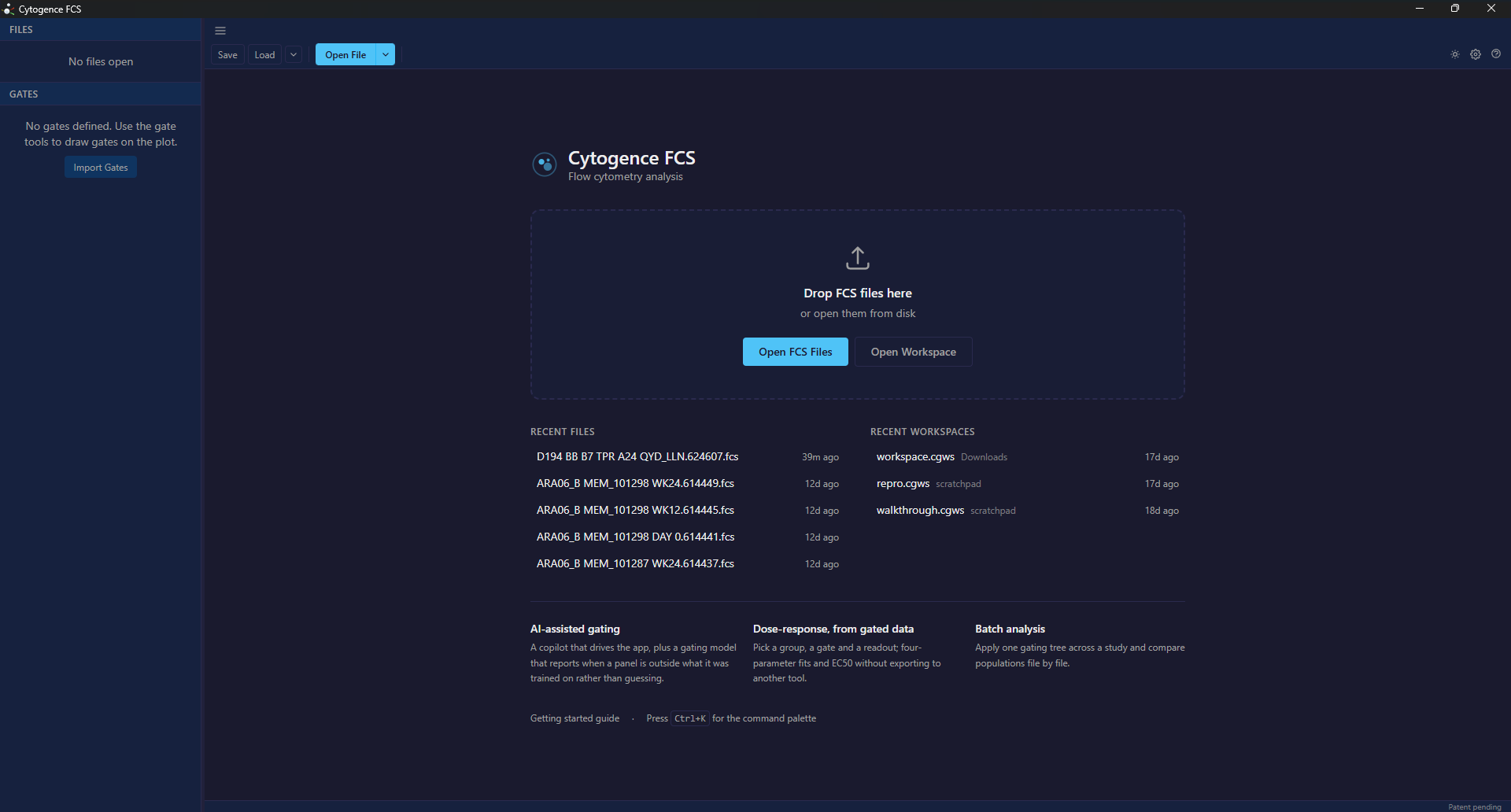This screenshot has height=812, width=1511.
Task: Open settings via the gear icon
Action: (x=1476, y=54)
